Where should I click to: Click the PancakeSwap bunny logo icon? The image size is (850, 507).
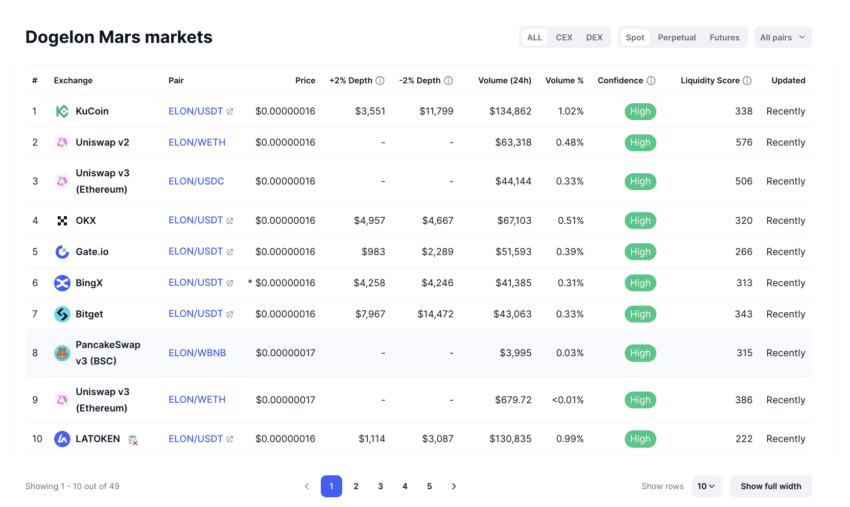(x=62, y=353)
